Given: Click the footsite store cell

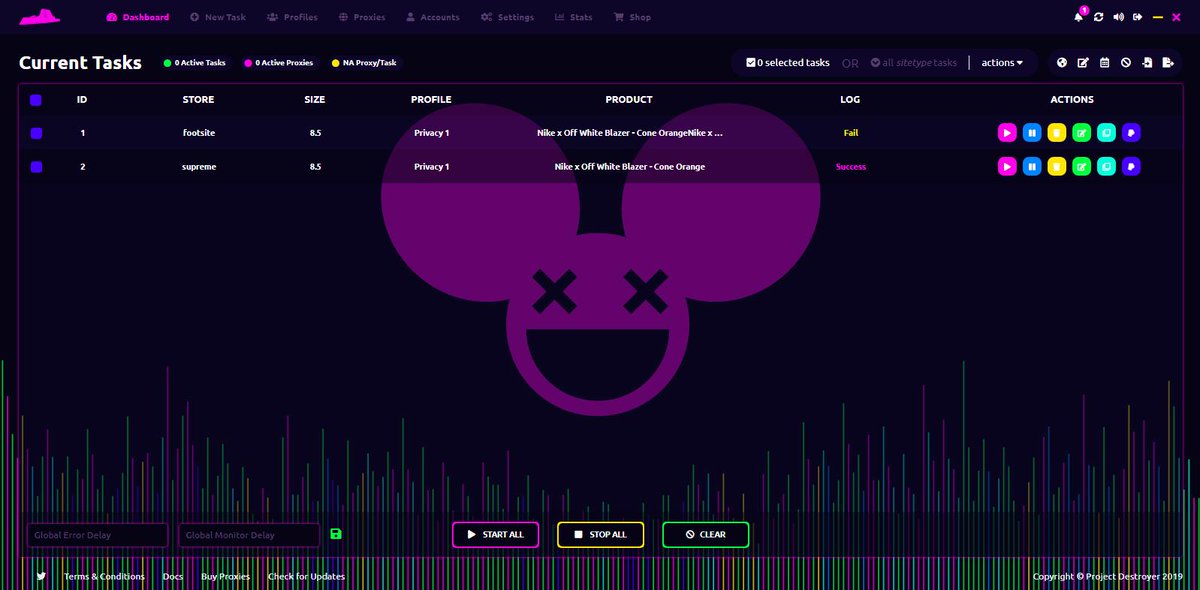Looking at the screenshot, I should [198, 132].
